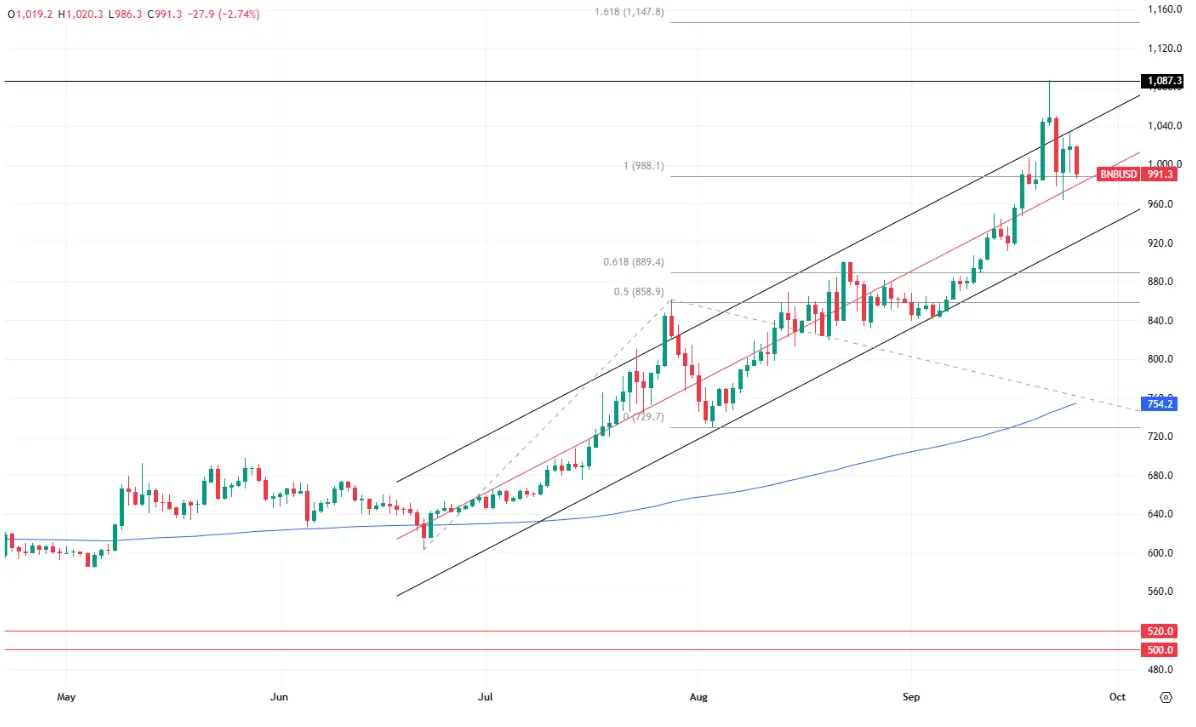Click the 0 (729.7) Fibonacci base label
This screenshot has width=1196, height=727.
pos(643,417)
